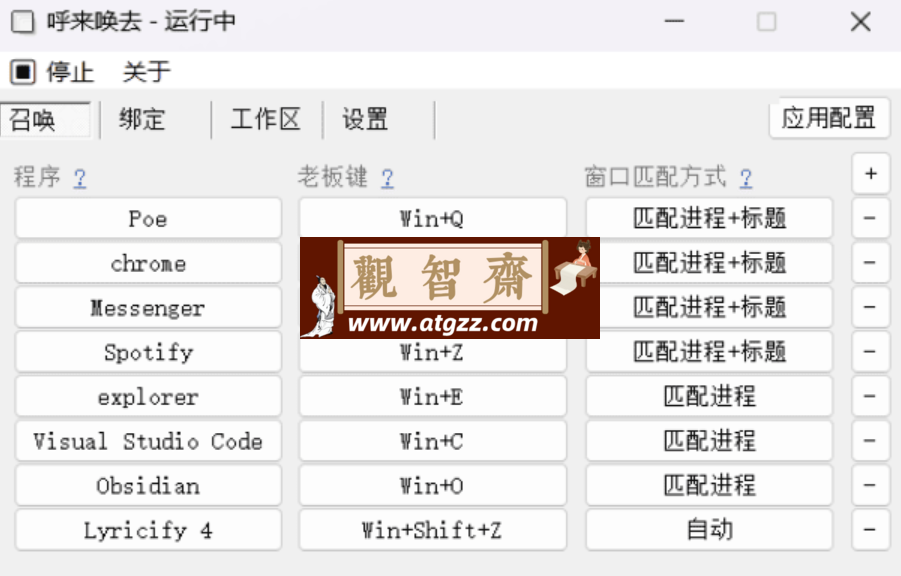Select the Obsidian program button
Viewport: 901px width, 576px height.
[x=148, y=485]
